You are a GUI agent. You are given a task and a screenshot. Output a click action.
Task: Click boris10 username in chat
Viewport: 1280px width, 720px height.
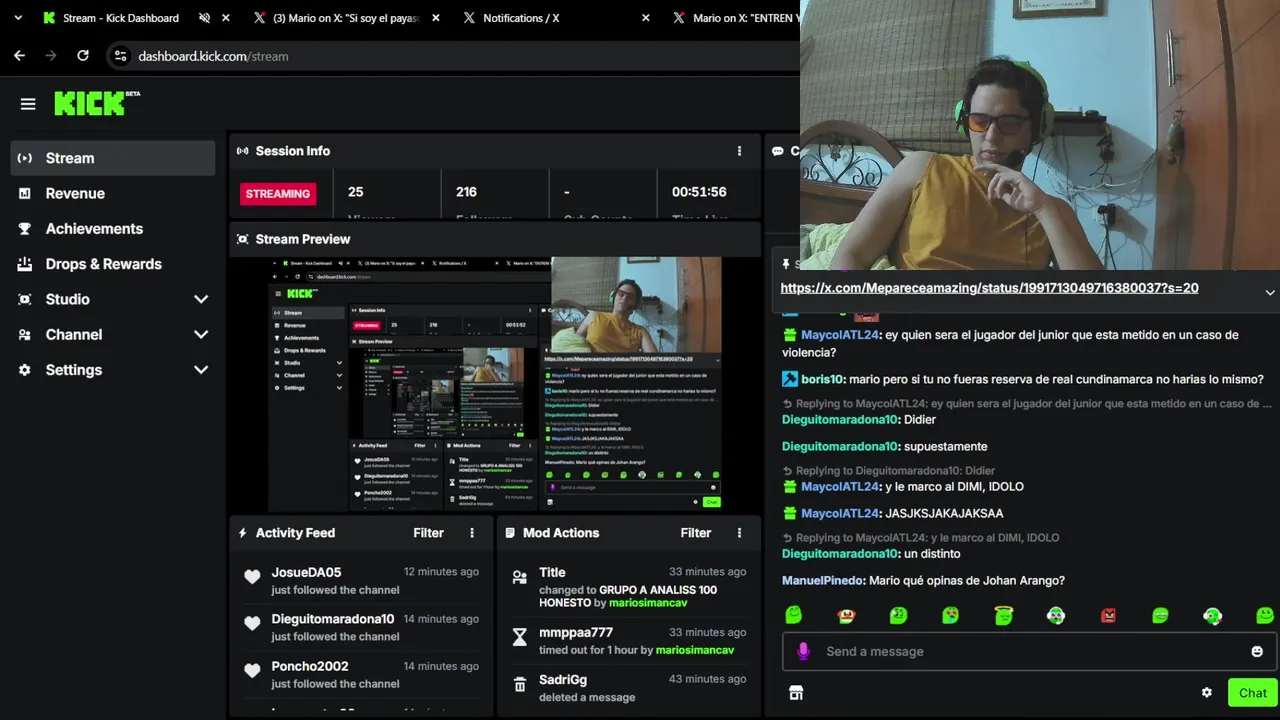click(823, 379)
